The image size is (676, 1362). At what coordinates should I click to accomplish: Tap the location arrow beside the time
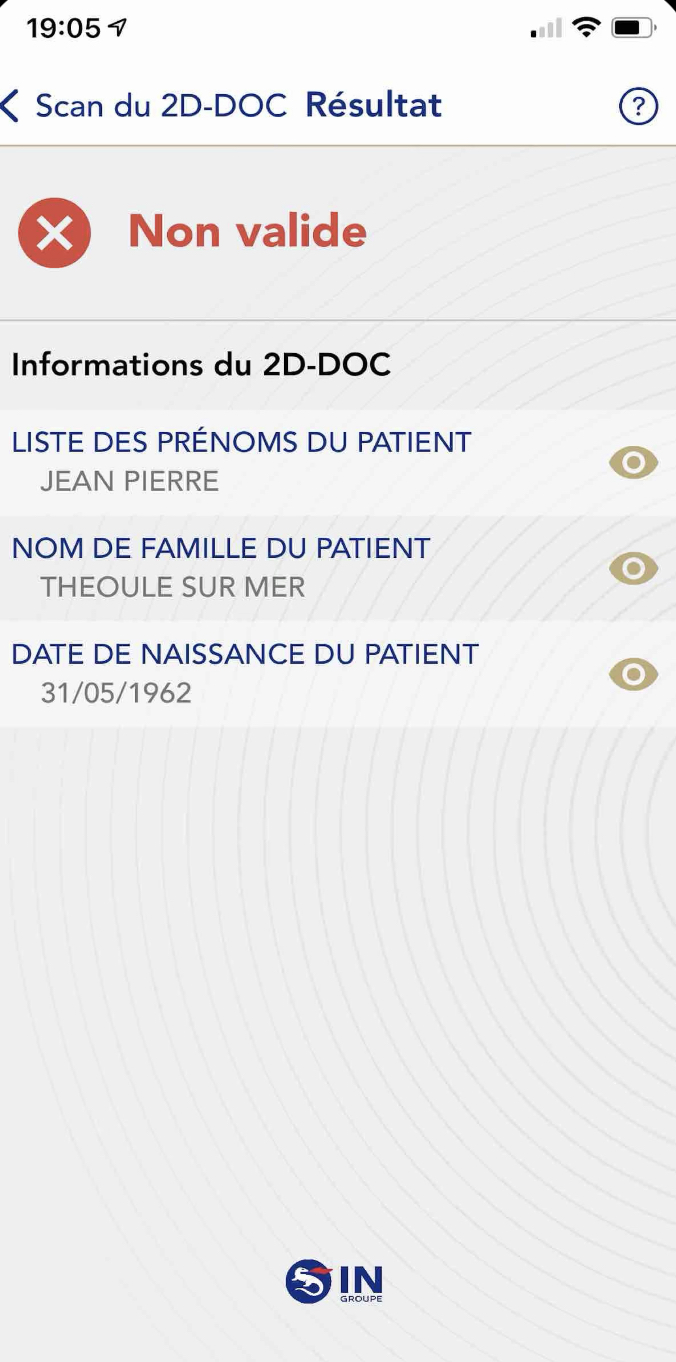118,28
